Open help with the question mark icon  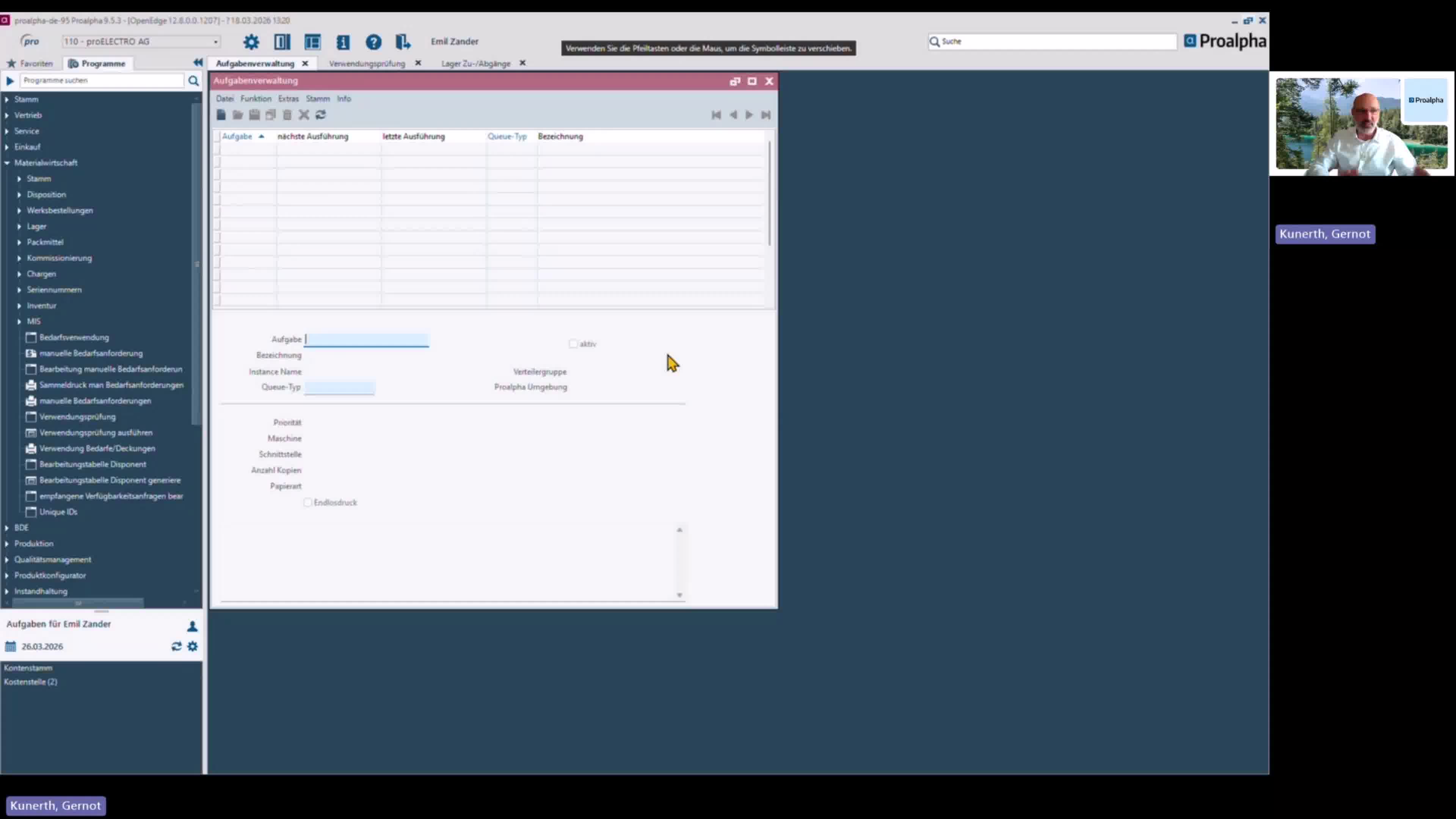pyautogui.click(x=373, y=42)
